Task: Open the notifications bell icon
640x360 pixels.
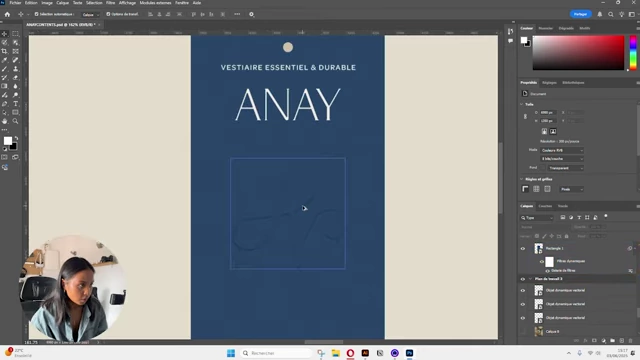Action: [600, 14]
